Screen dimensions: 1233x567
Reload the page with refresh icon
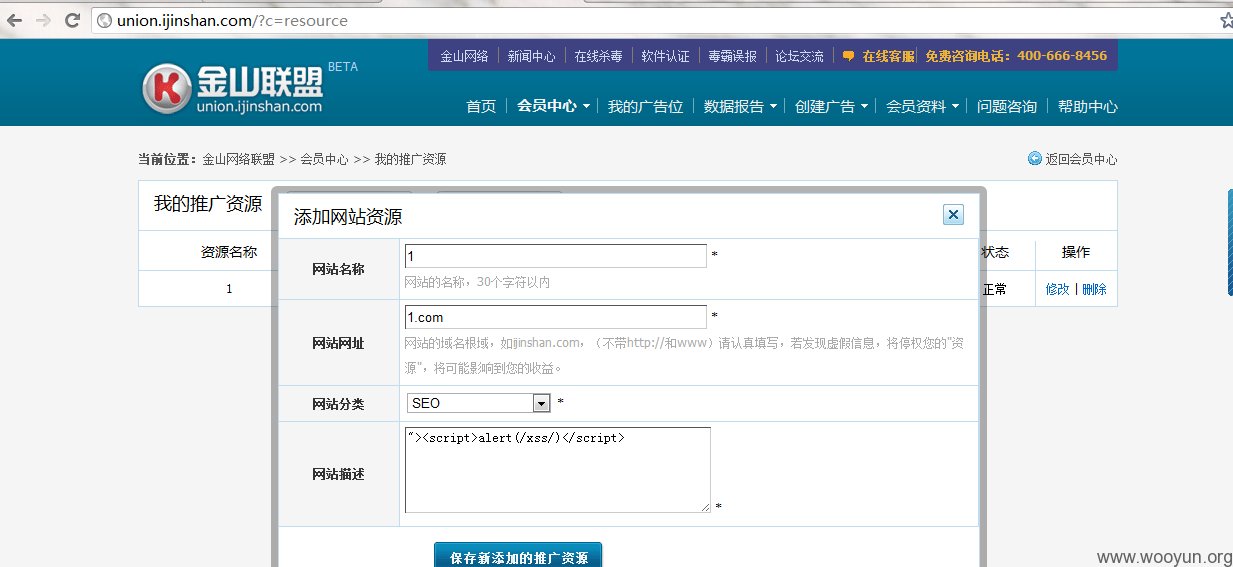(x=72, y=20)
